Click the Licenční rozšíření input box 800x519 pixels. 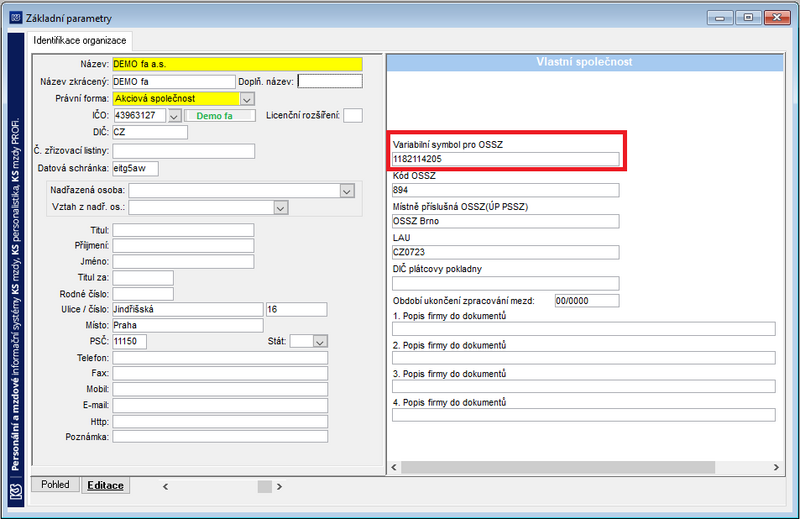pyautogui.click(x=353, y=116)
